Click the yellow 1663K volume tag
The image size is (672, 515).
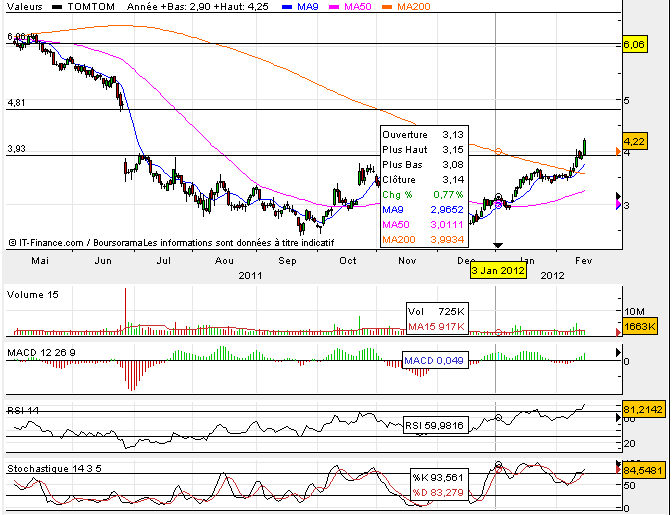tap(640, 326)
